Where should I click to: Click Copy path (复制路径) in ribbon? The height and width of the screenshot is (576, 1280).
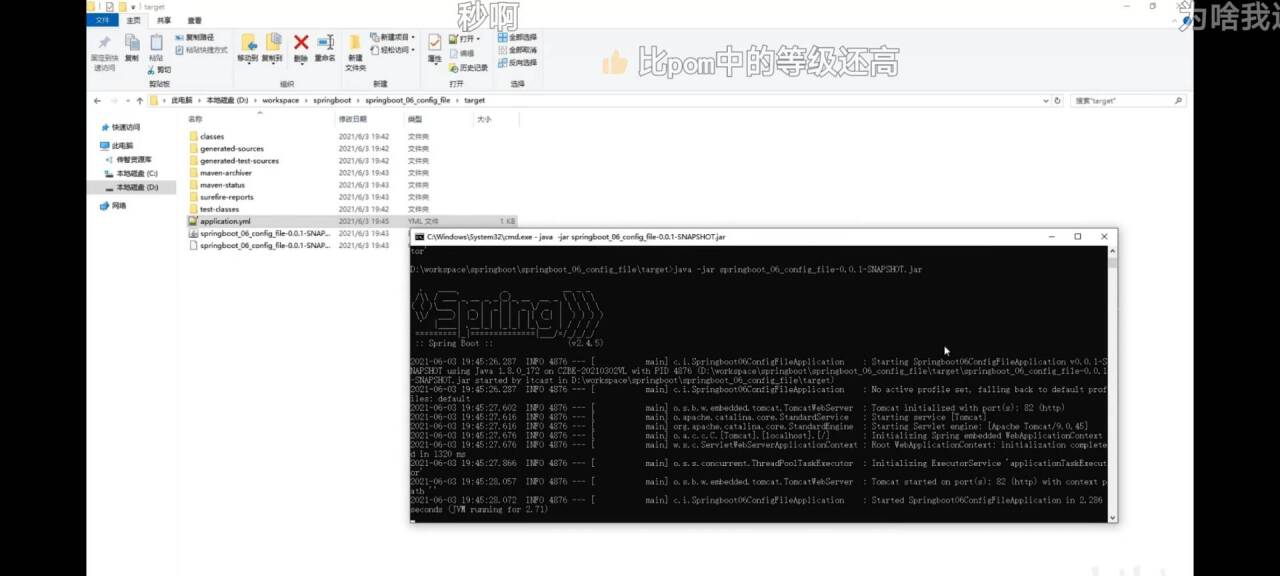196,38
